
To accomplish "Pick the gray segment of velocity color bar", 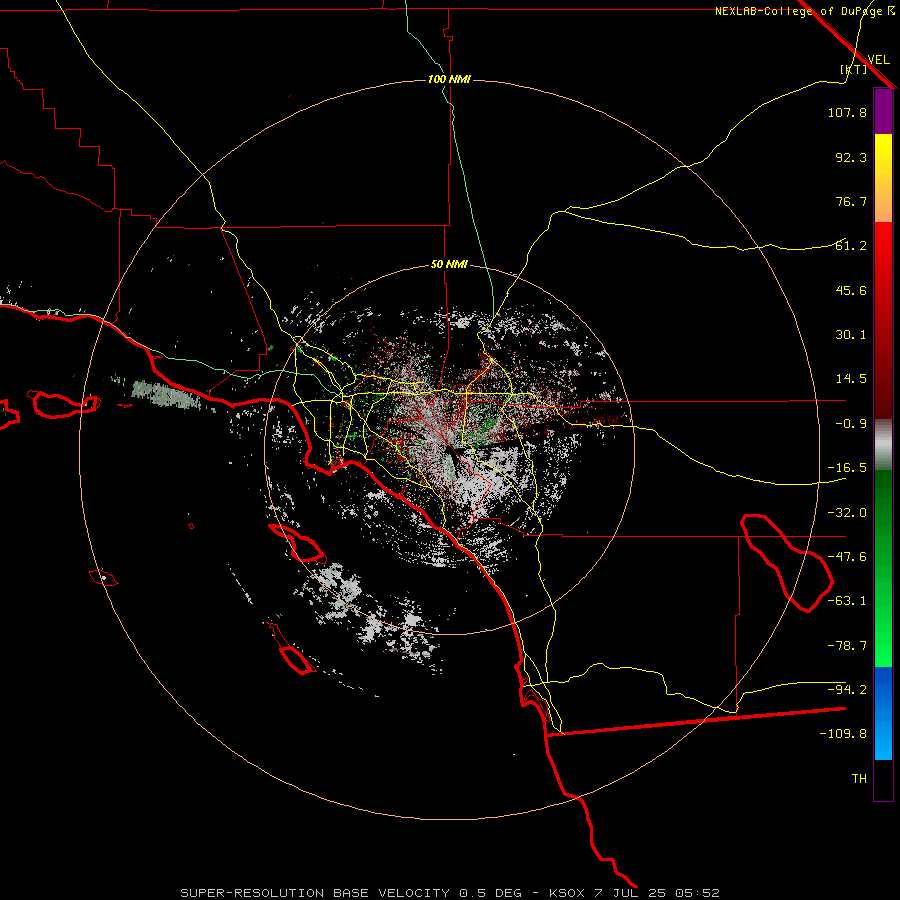I will 883,444.
